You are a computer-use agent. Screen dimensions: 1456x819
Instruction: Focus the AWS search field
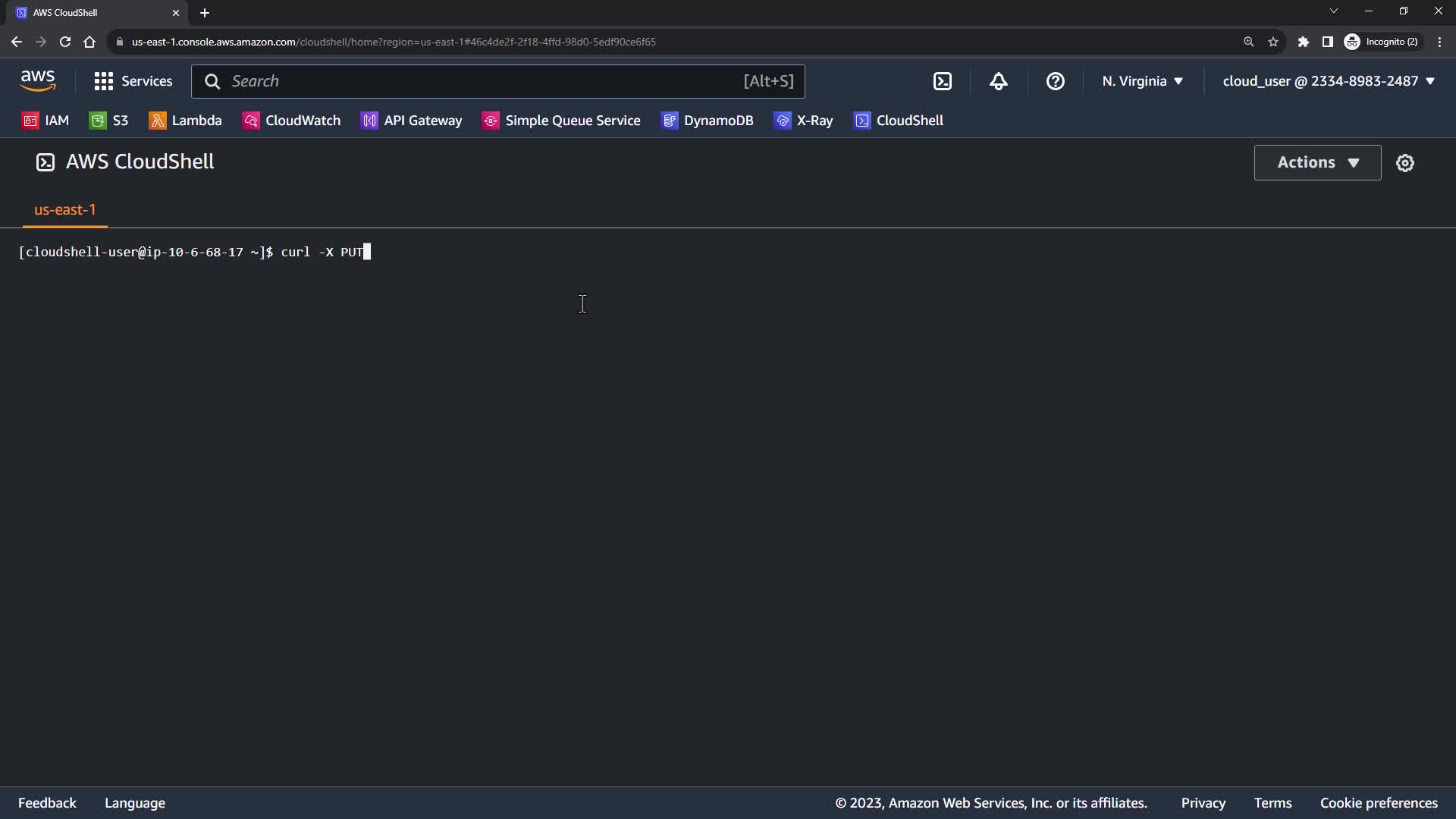click(x=485, y=81)
